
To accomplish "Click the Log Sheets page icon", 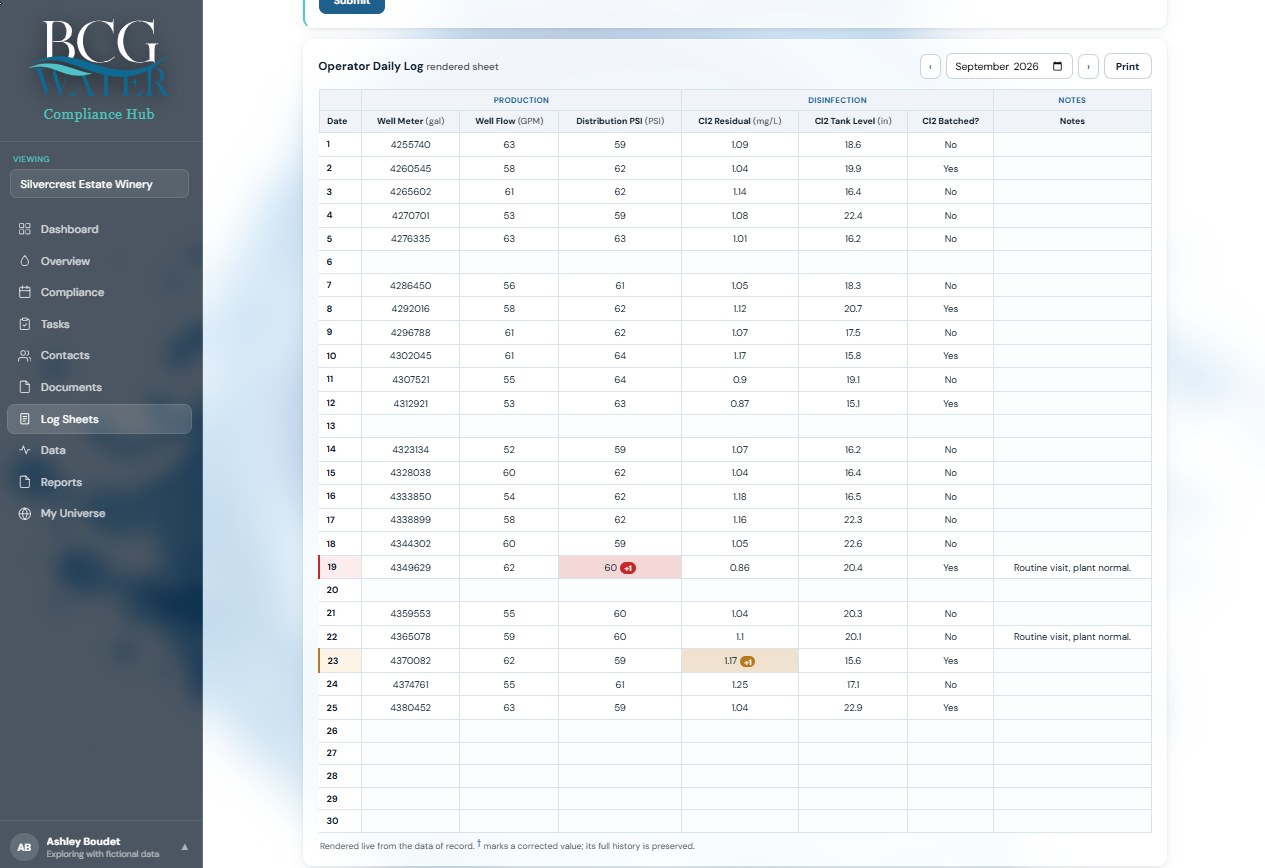I will 25,419.
